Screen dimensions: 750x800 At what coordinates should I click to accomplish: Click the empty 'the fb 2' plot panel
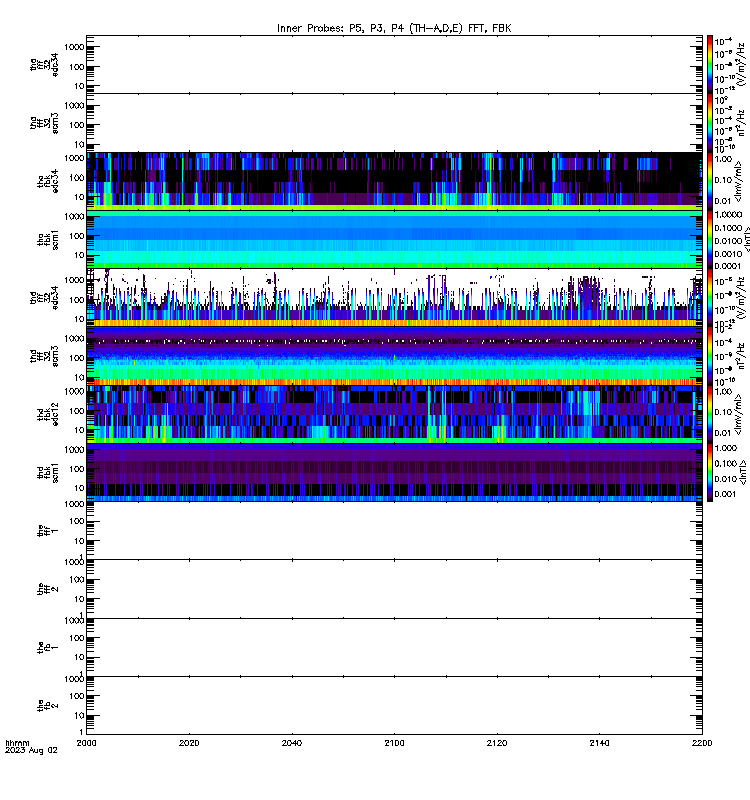pos(394,705)
